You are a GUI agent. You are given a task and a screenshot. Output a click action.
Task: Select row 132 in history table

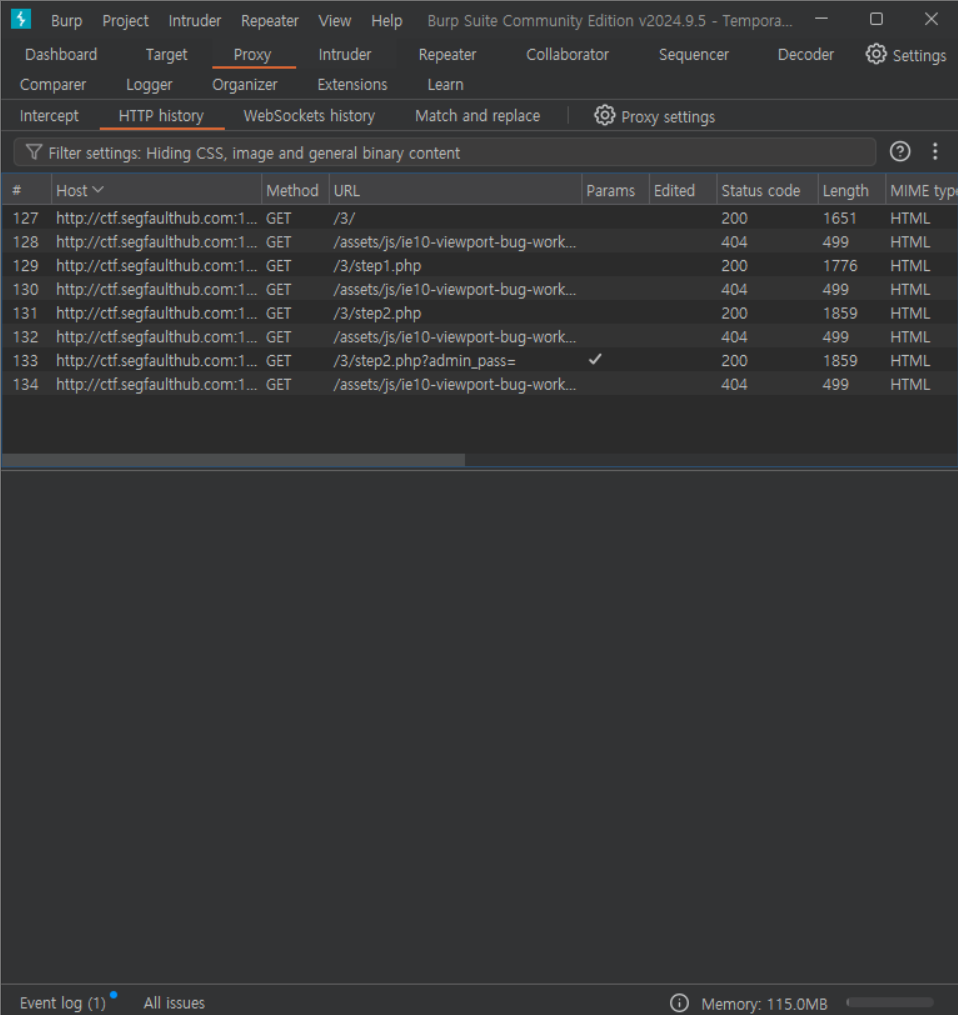(x=479, y=337)
